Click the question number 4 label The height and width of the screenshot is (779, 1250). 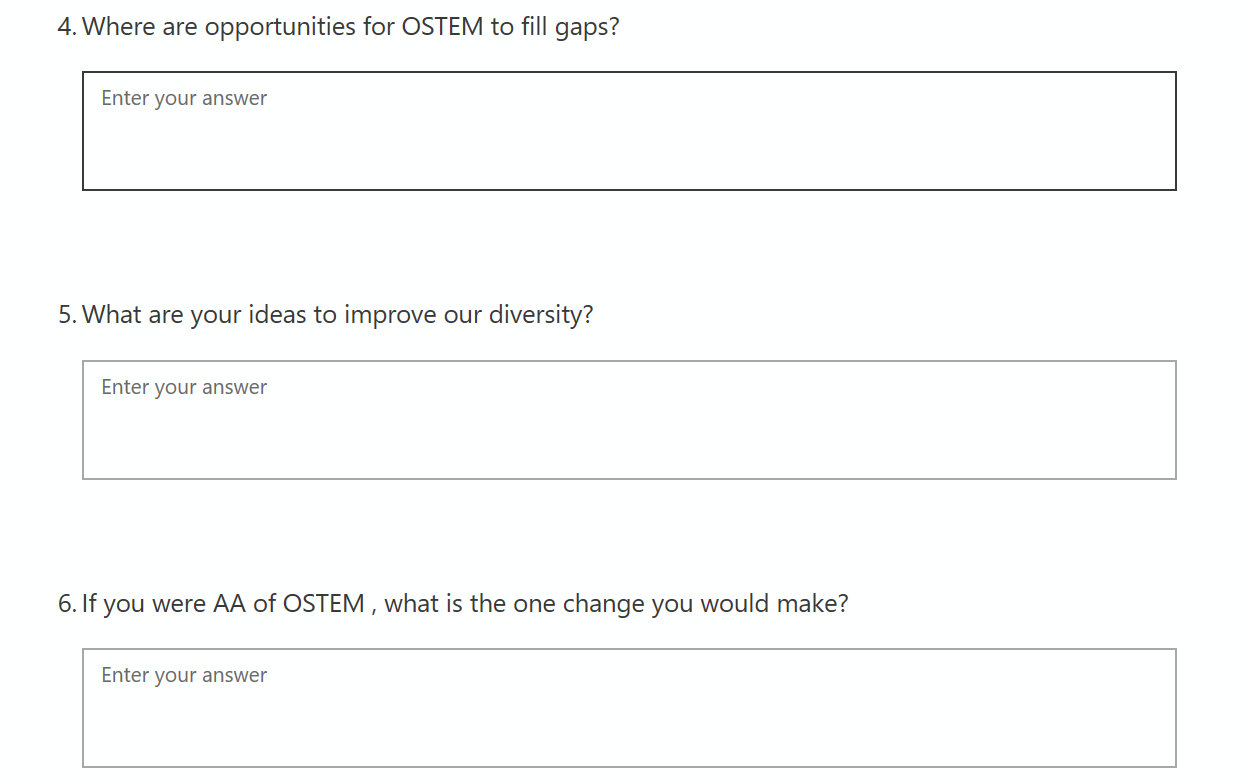tap(66, 27)
